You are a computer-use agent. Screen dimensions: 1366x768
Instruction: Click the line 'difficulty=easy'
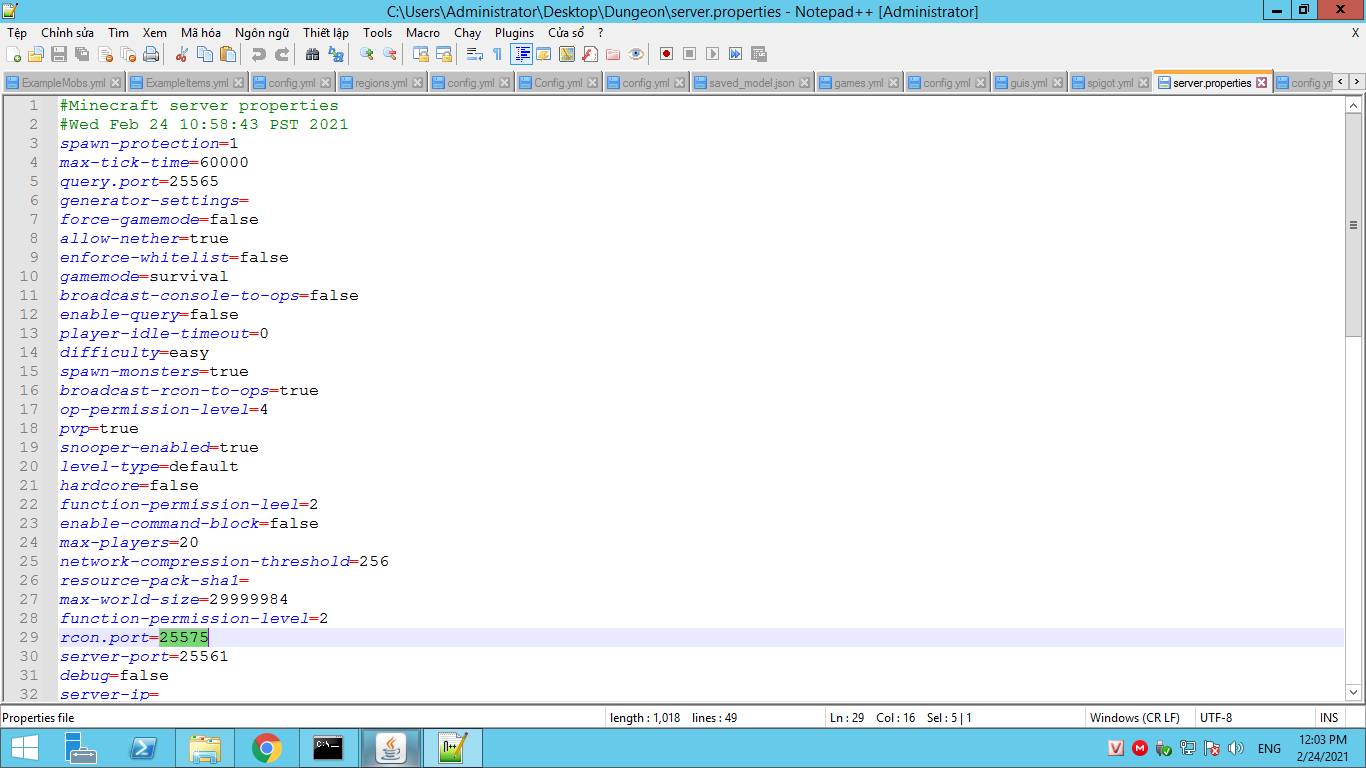134,353
